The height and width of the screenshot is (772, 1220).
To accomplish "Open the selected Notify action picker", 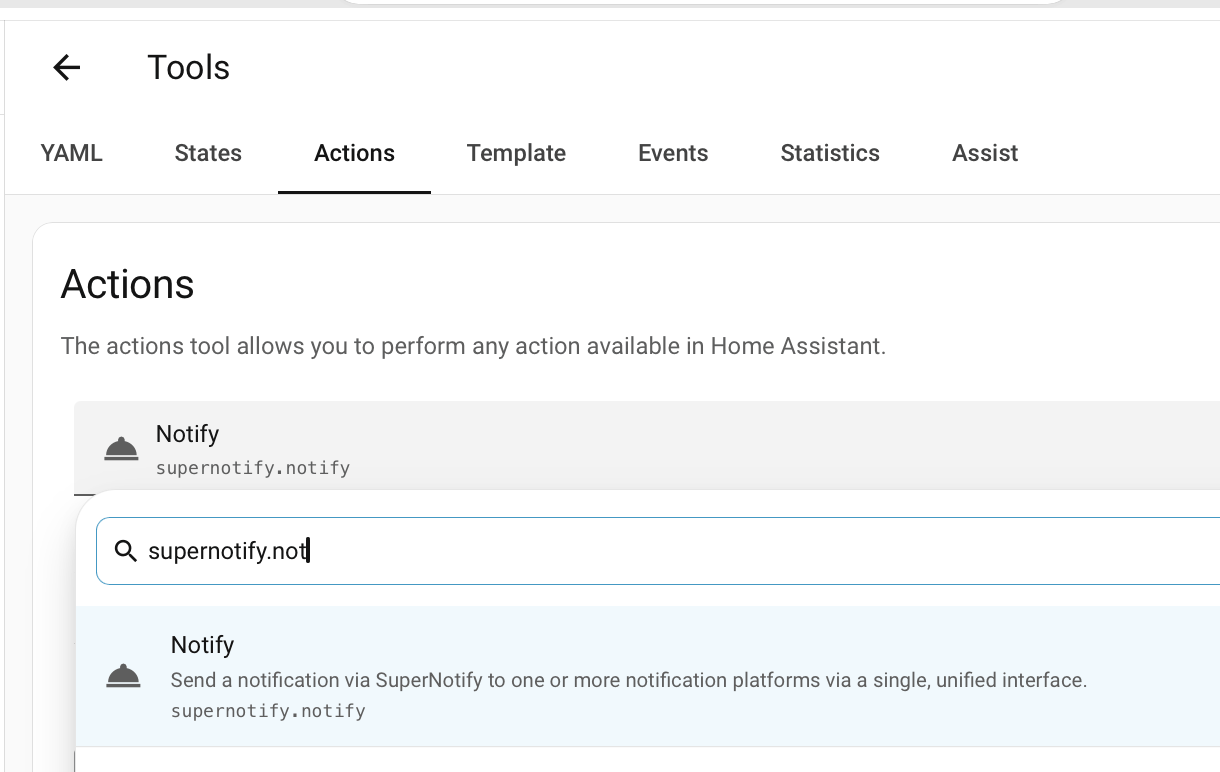I will coord(647,448).
